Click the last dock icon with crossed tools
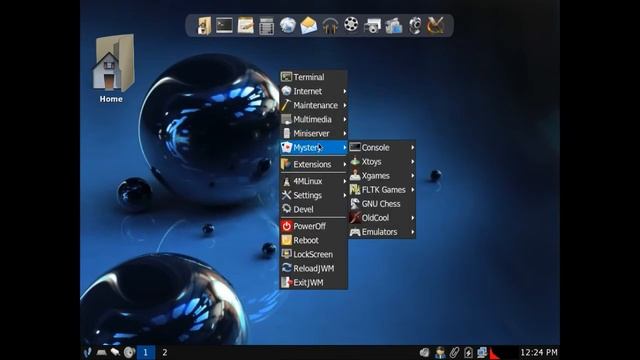640x360 pixels. point(436,25)
